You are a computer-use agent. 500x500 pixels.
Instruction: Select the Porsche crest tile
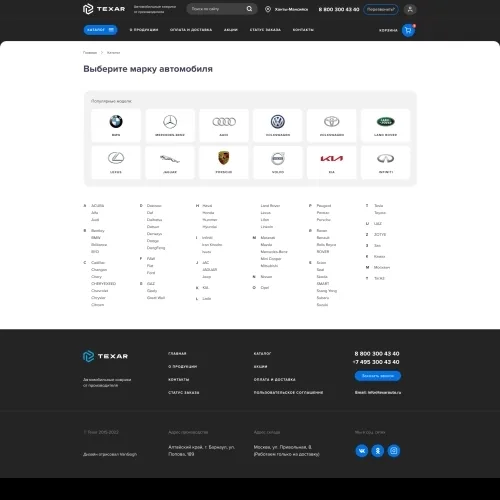[224, 162]
